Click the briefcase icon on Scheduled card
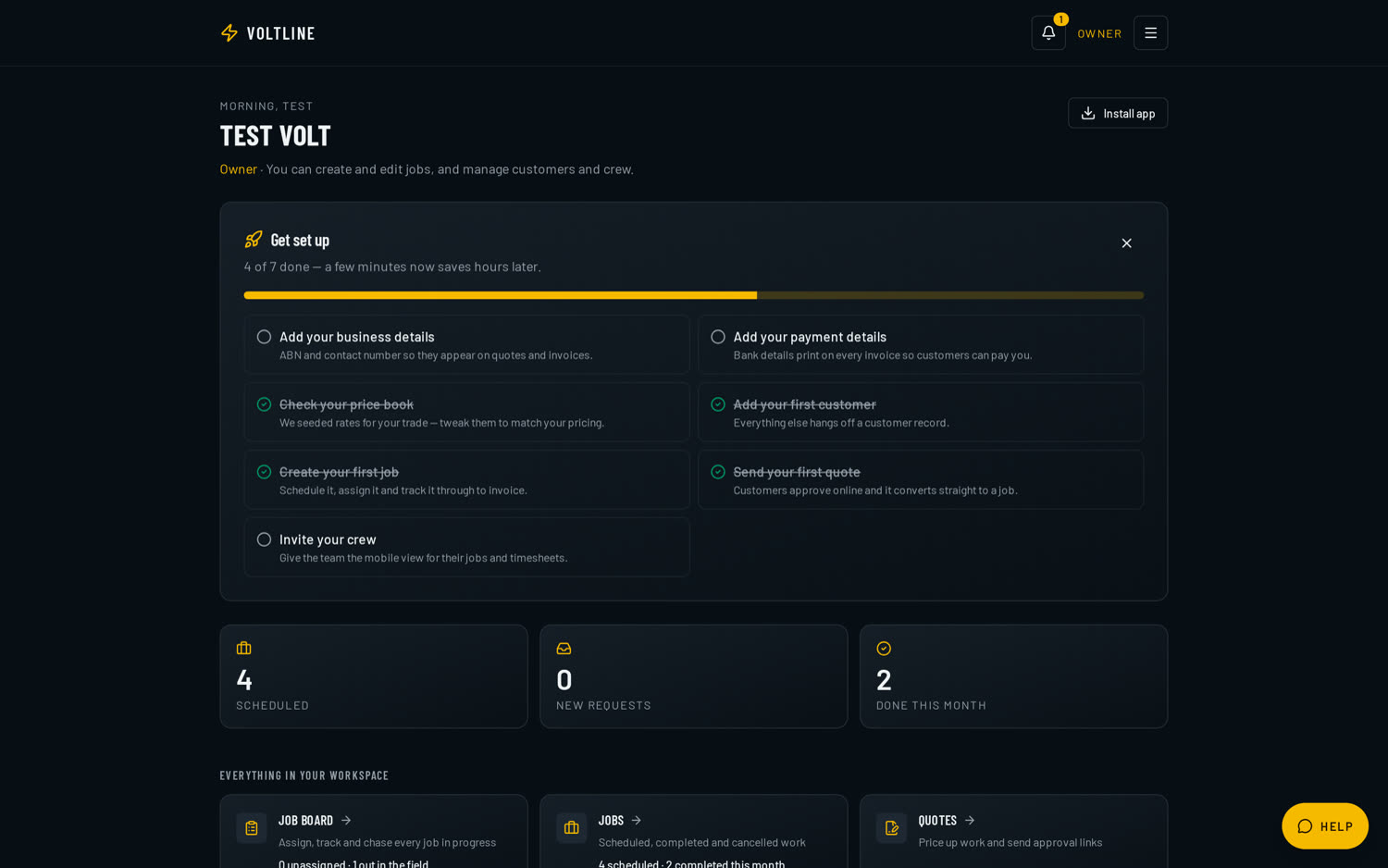 pos(244,649)
